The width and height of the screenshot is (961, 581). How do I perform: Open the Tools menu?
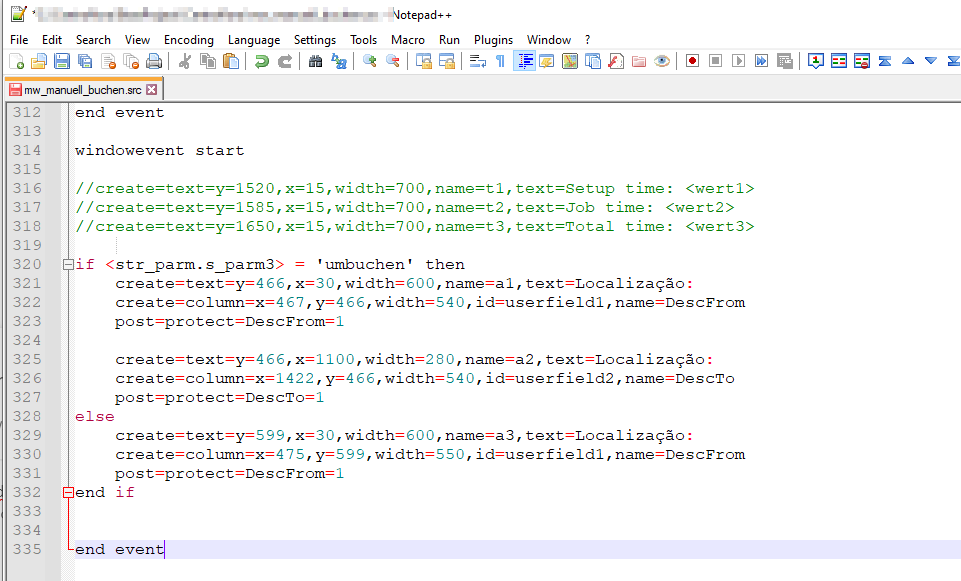click(x=363, y=40)
